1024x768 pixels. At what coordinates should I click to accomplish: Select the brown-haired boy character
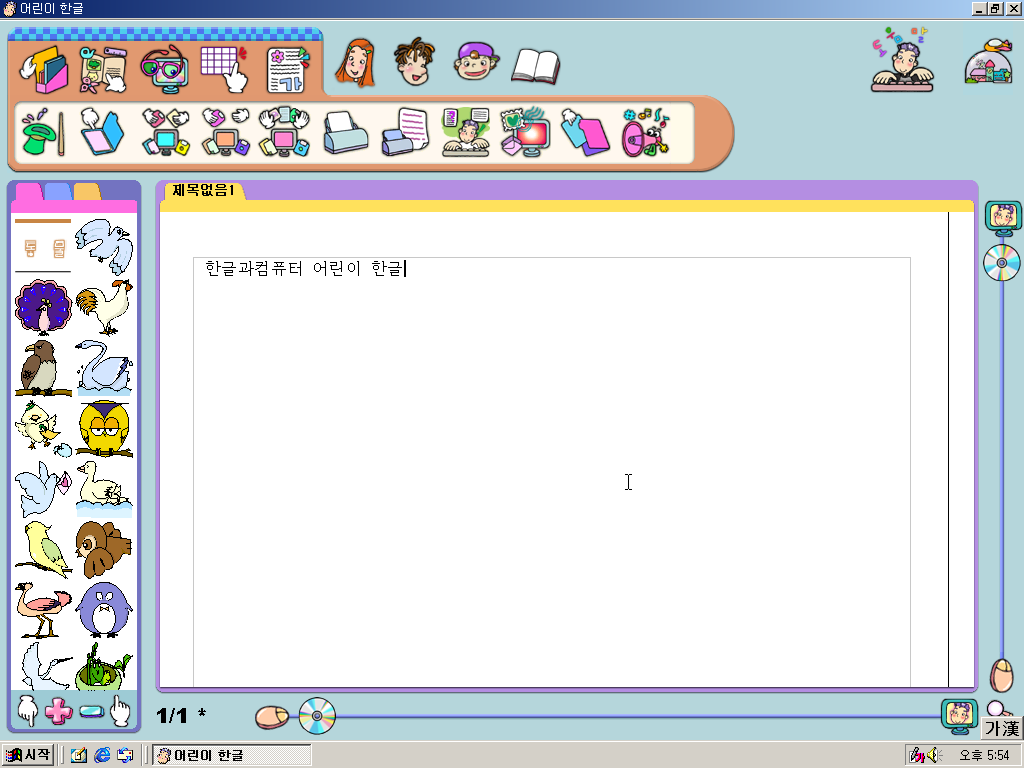tap(414, 61)
